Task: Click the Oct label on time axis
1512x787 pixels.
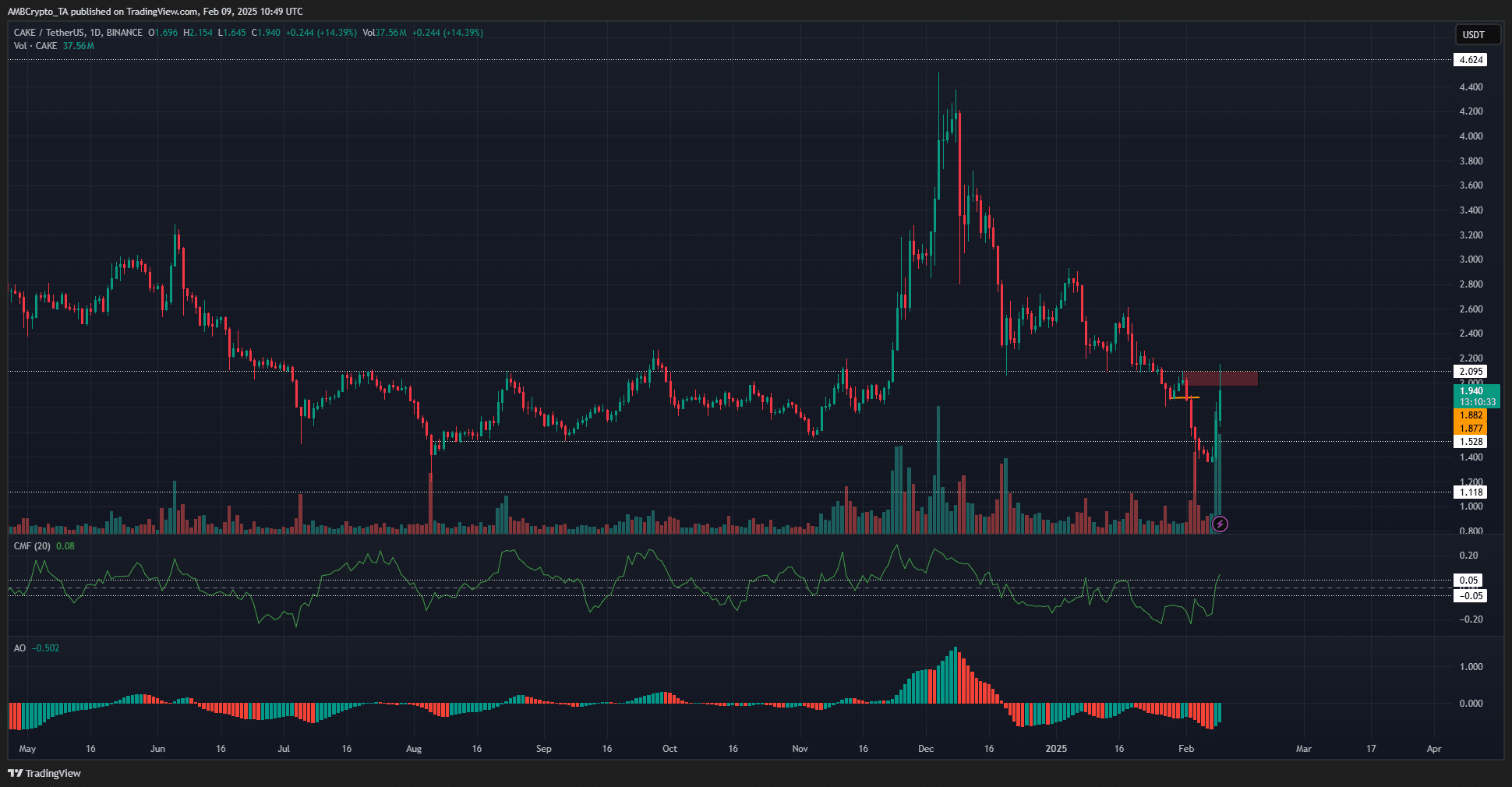Action: 669,749
